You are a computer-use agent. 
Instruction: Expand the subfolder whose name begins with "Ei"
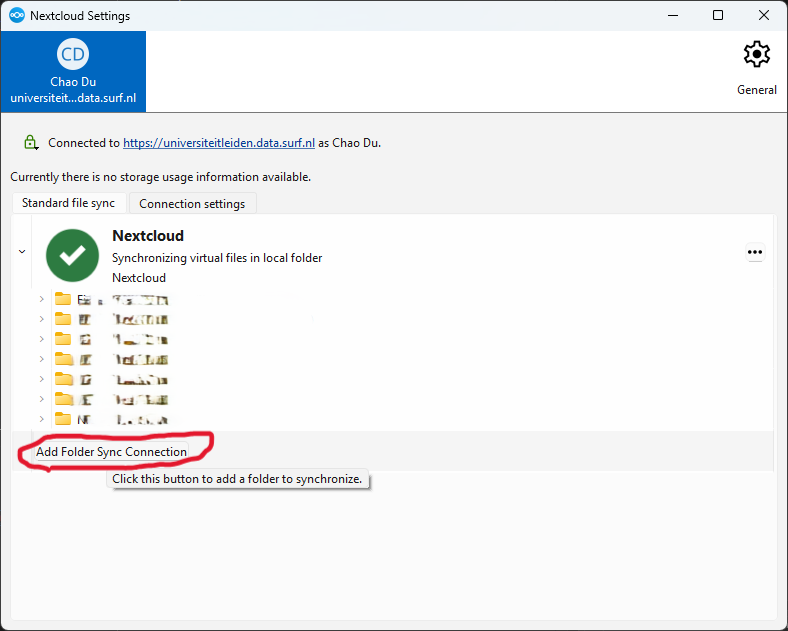(42, 299)
